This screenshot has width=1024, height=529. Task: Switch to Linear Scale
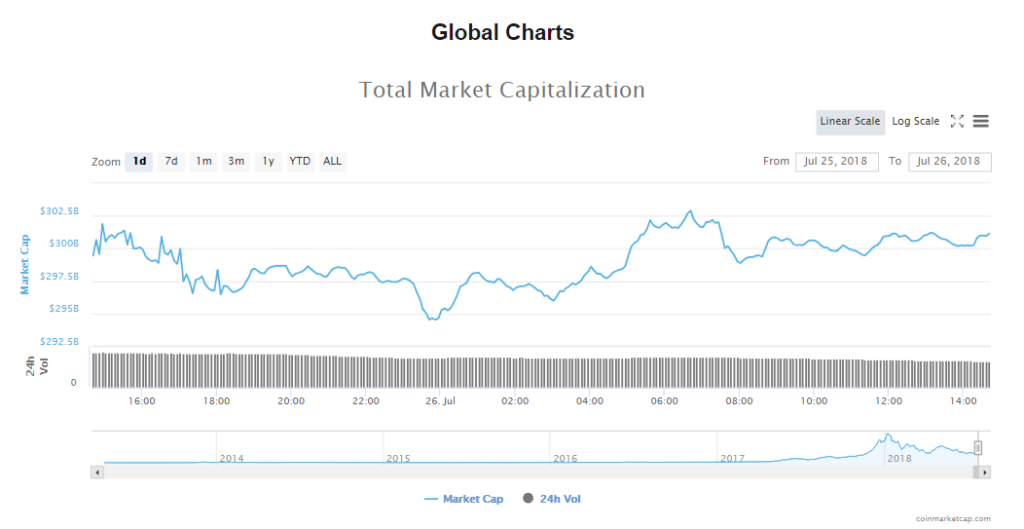850,122
